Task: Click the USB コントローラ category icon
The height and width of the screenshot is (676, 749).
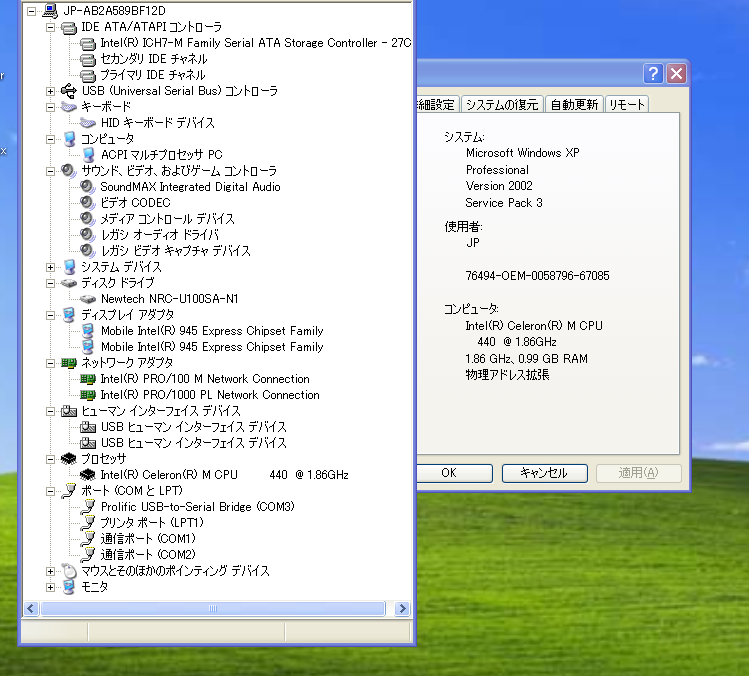Action: pyautogui.click(x=69, y=91)
